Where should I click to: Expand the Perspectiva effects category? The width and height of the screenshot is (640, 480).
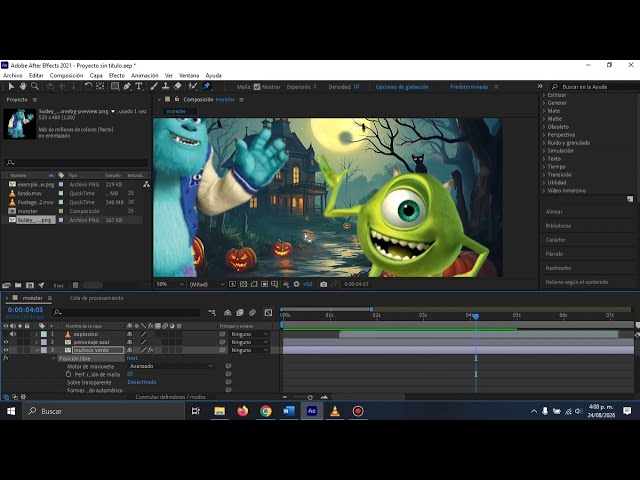[544, 135]
